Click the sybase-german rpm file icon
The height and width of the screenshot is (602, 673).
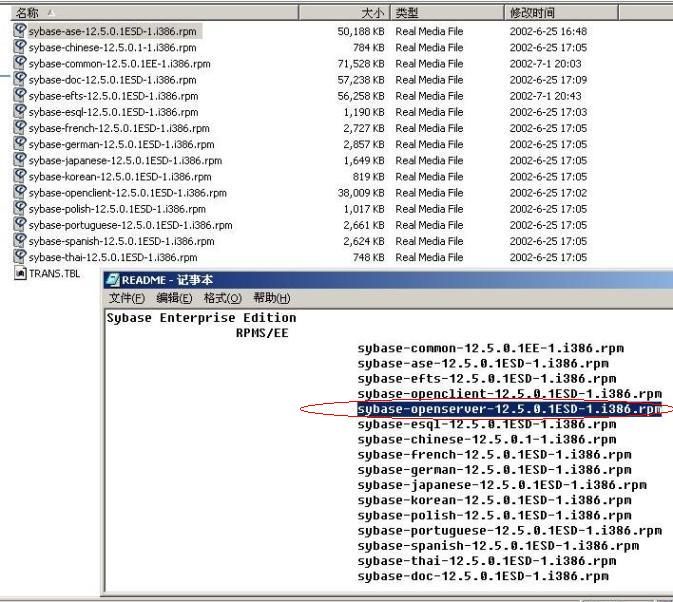[x=20, y=143]
